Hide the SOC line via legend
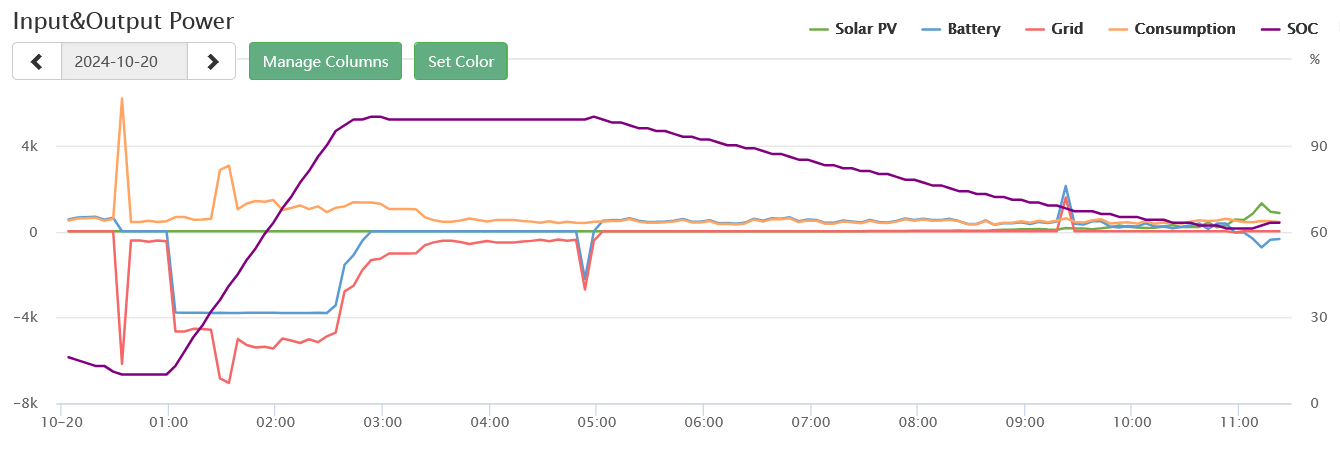Image resolution: width=1340 pixels, height=450 pixels. [x=1288, y=29]
